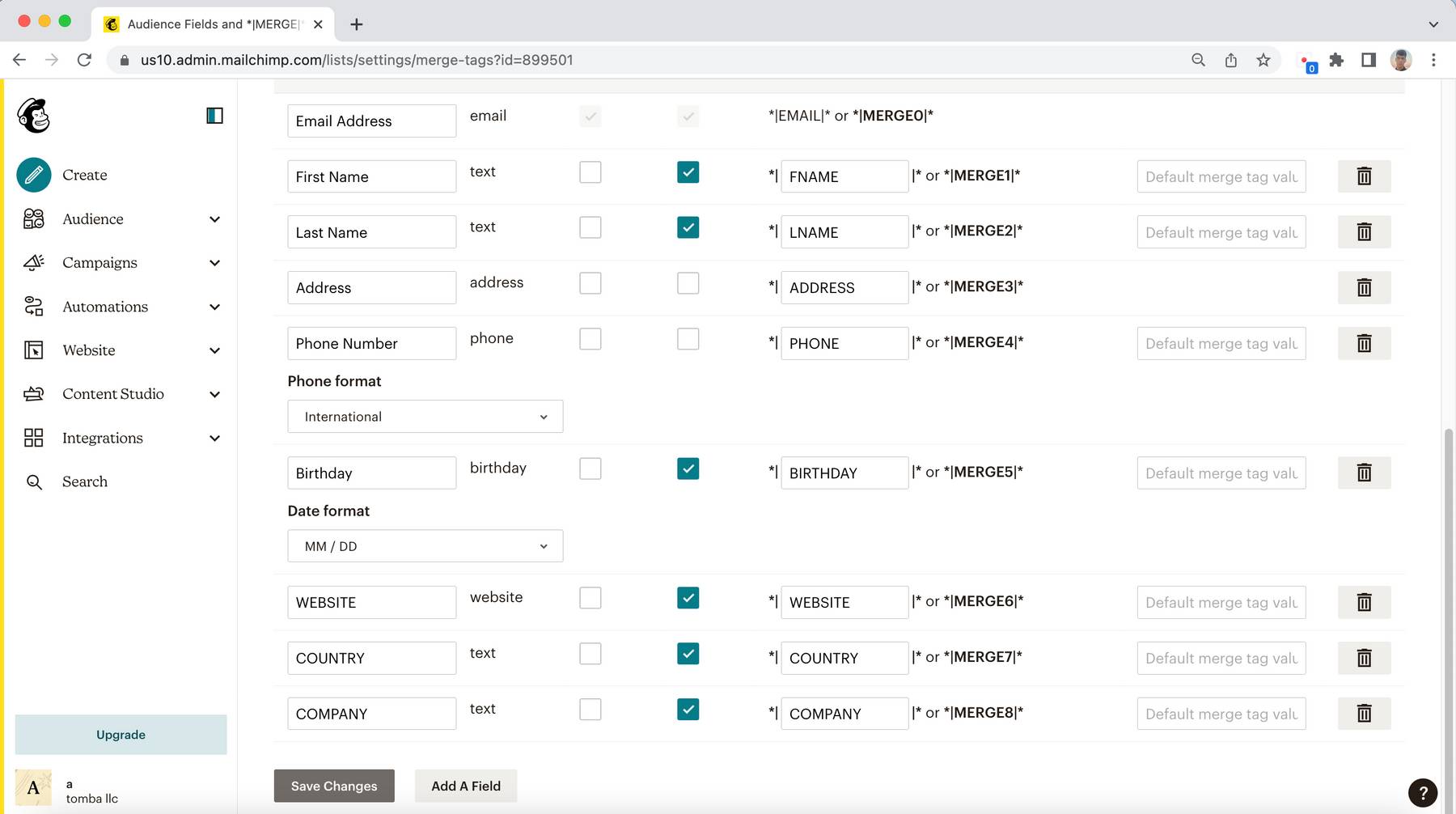Click the Create pencil icon
The image size is (1456, 814).
(34, 175)
